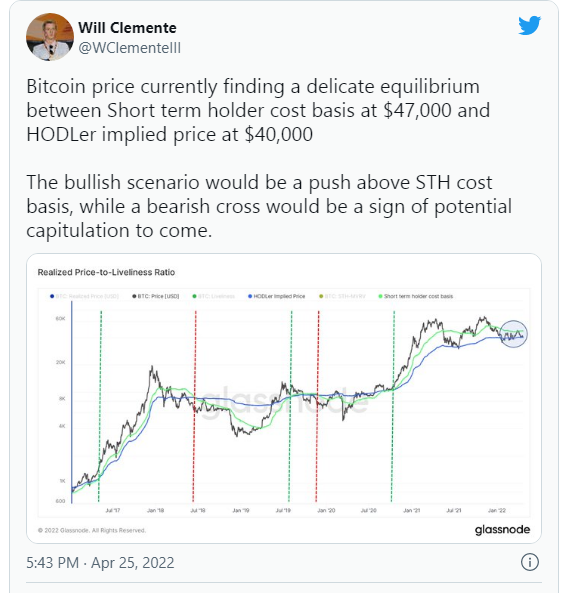The height and width of the screenshot is (593, 564).
Task: Toggle BTC: Liveliness legend entry
Action: pos(214,296)
